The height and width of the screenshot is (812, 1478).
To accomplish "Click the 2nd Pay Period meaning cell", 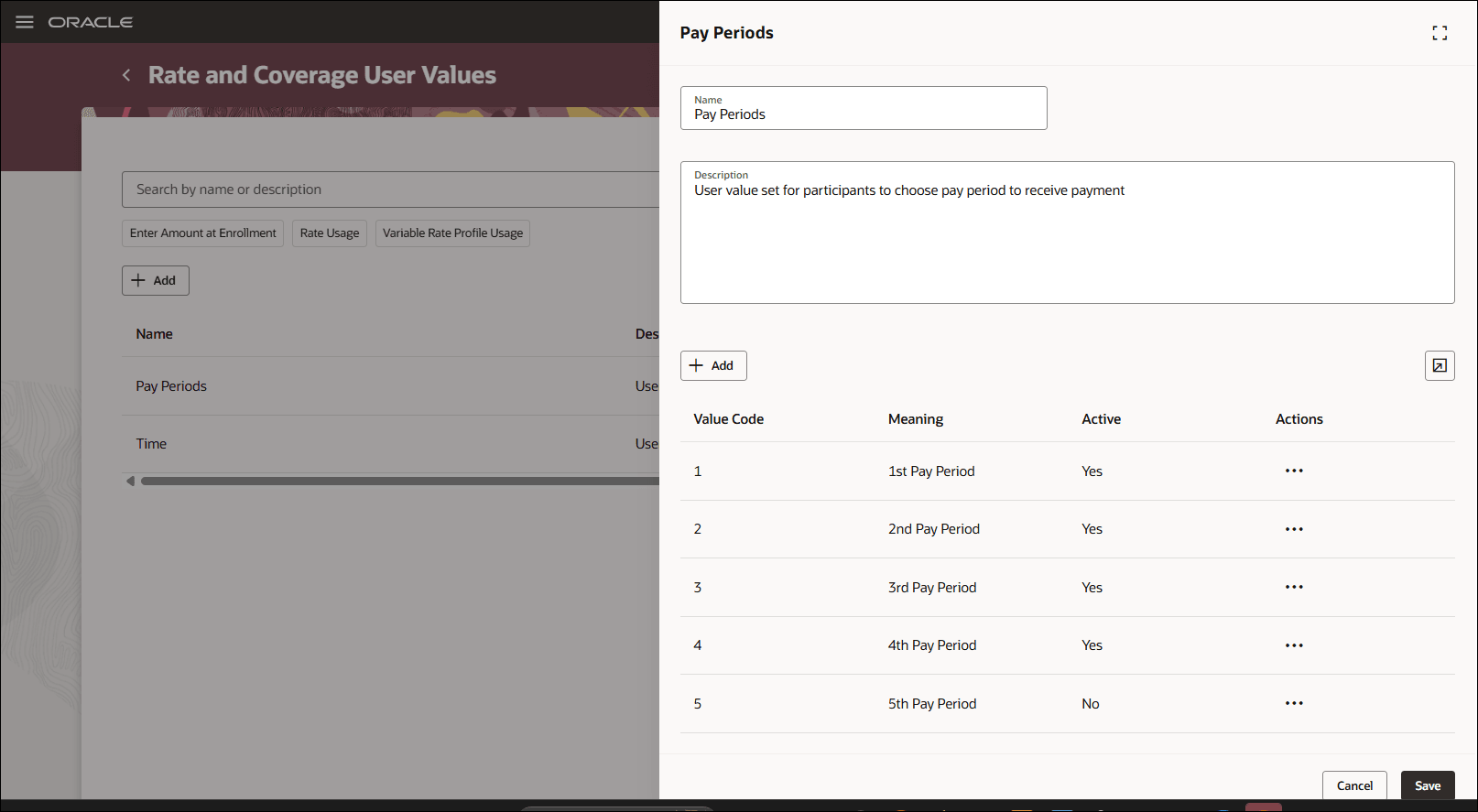I will click(934, 529).
